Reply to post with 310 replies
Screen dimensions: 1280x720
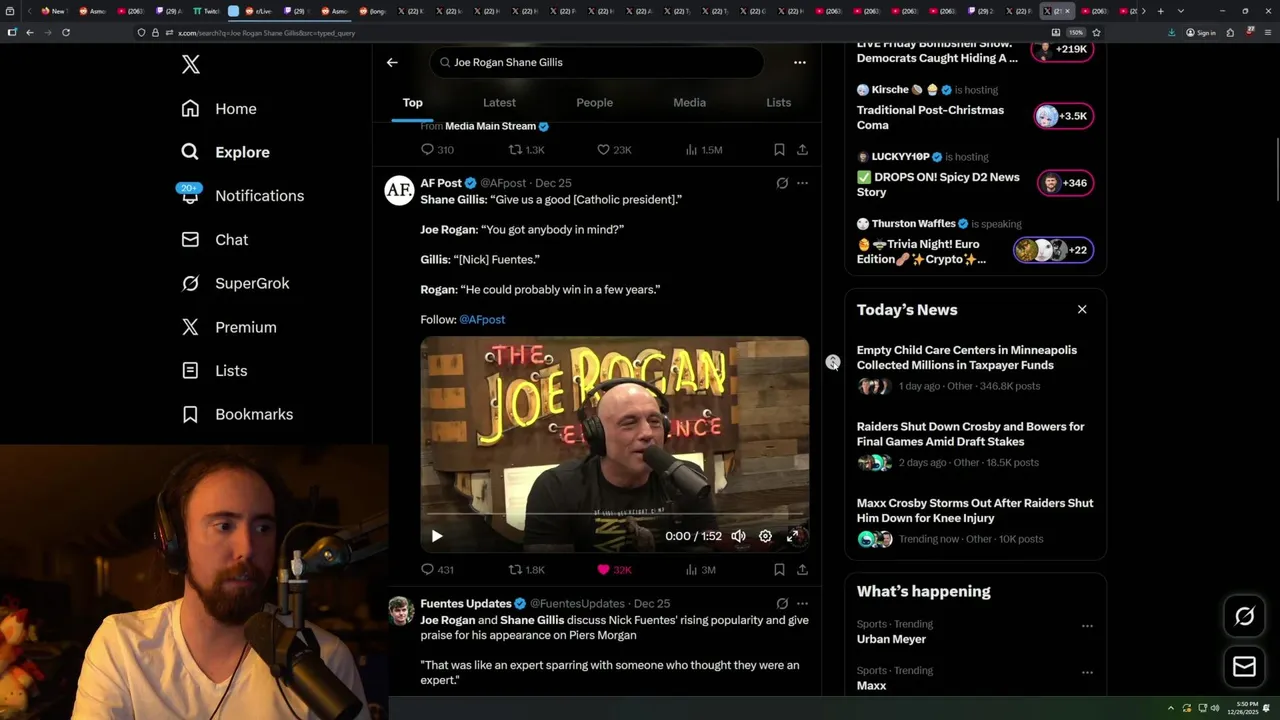click(x=437, y=150)
